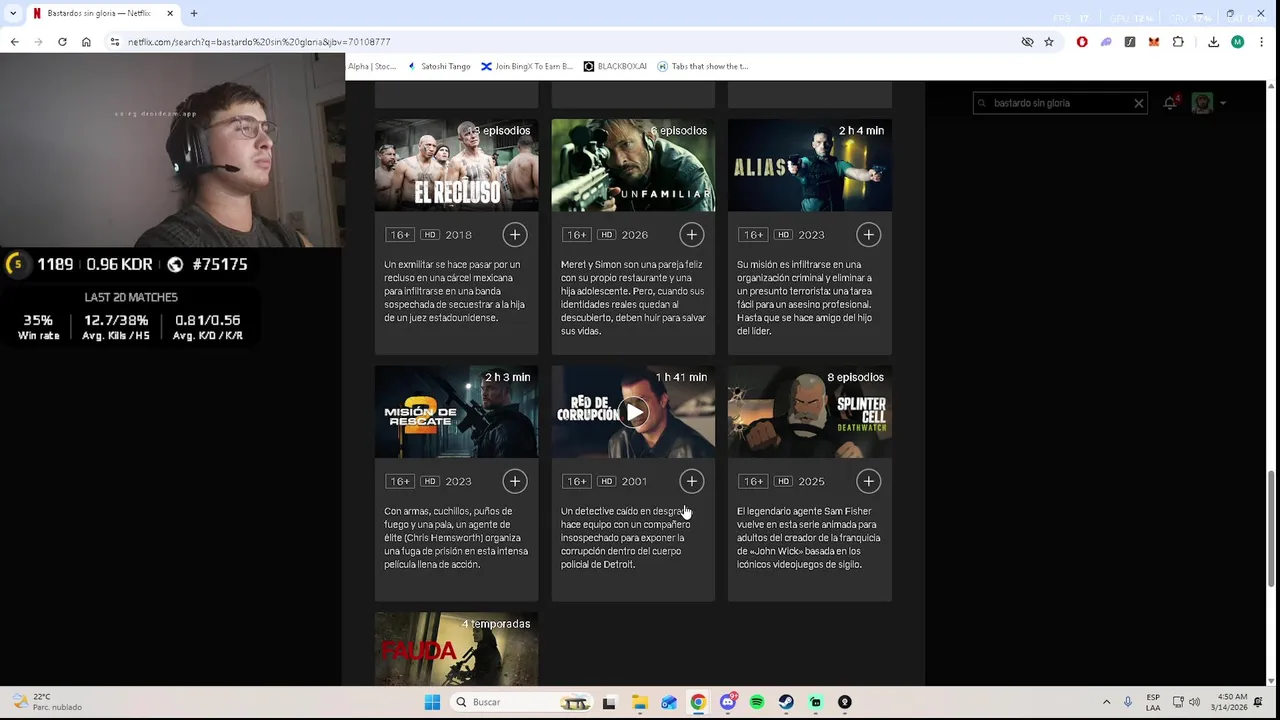
Task: Open the weather widget 22°C
Action: [47, 702]
